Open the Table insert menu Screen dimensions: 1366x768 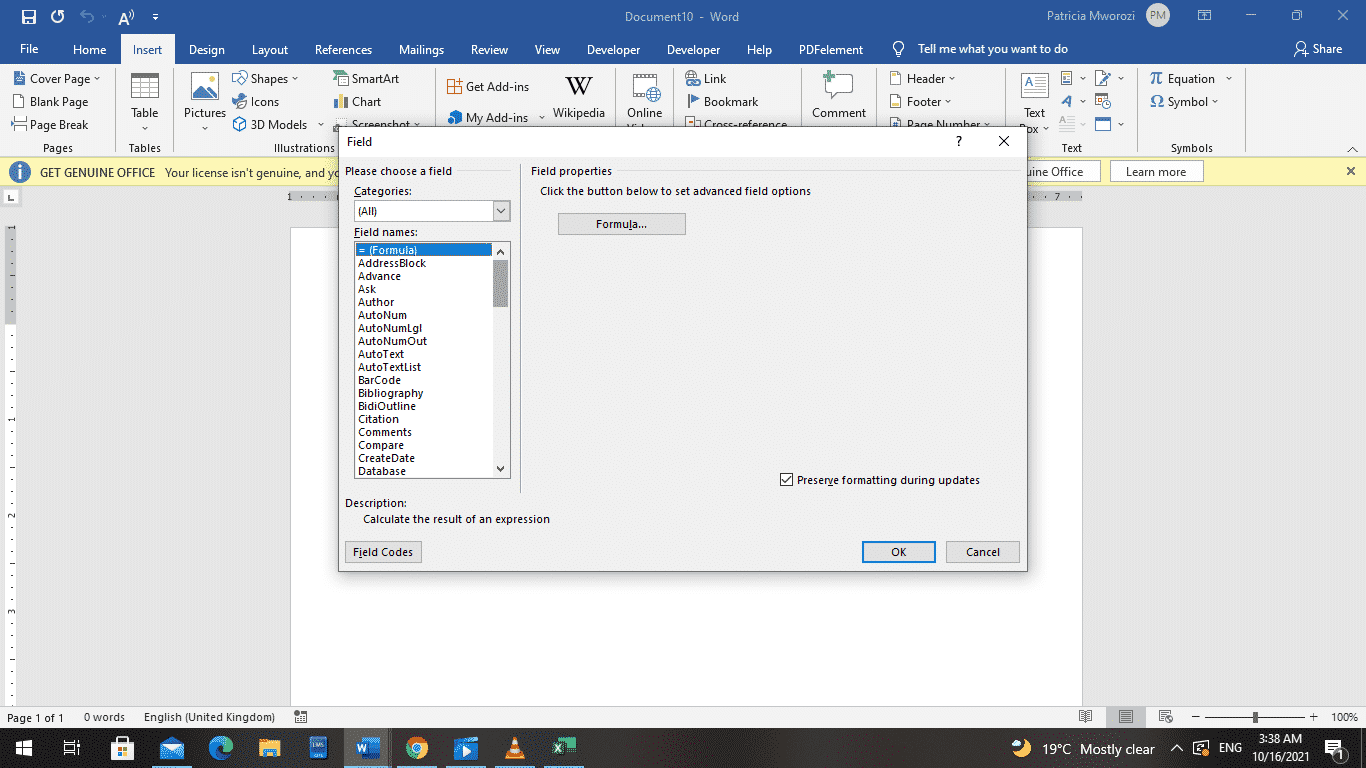[x=145, y=103]
